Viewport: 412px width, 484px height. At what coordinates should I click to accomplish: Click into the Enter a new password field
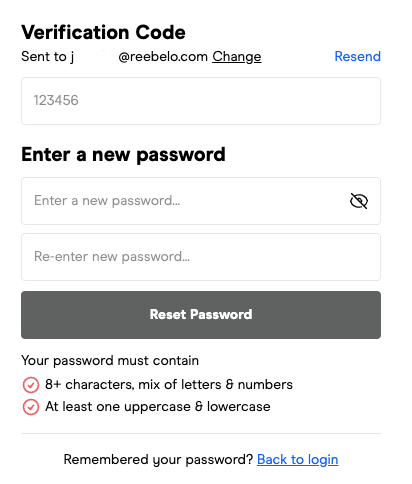(x=201, y=201)
